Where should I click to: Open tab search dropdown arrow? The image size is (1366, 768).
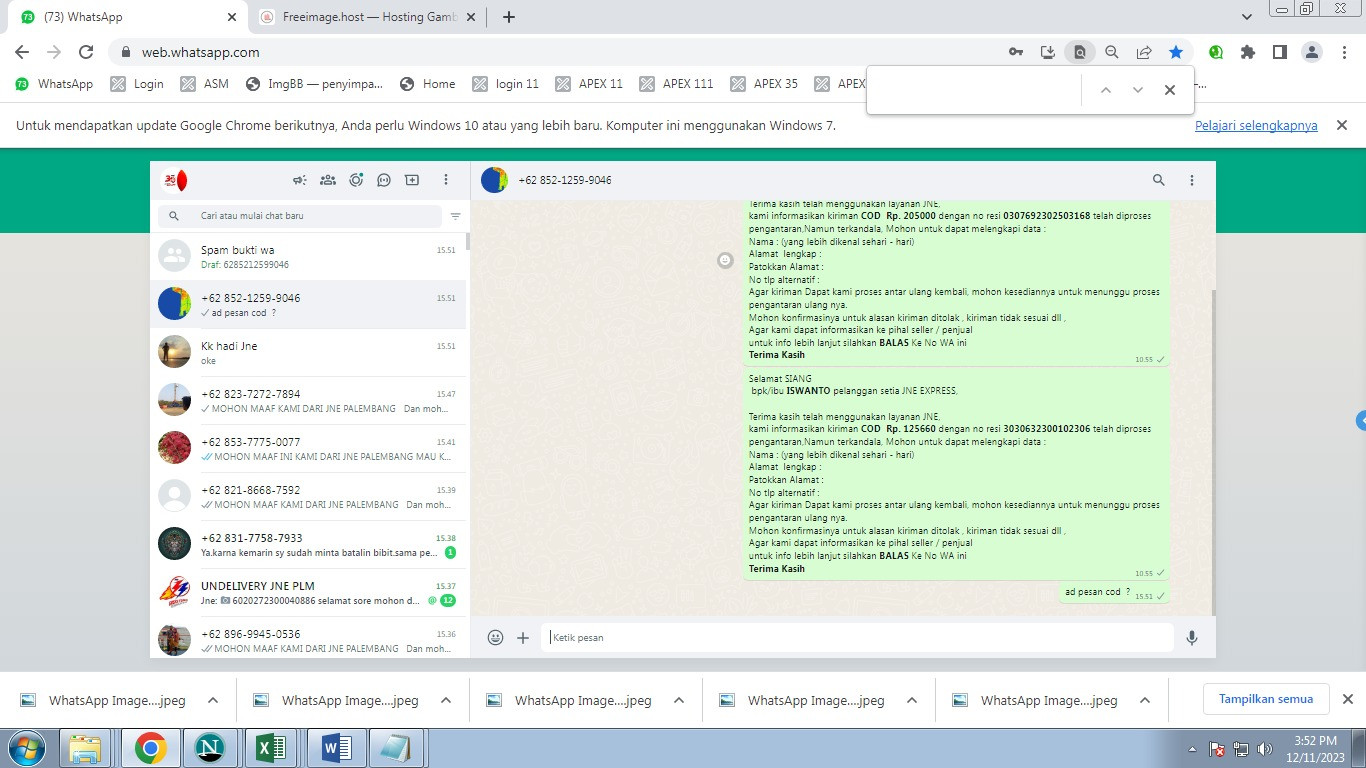pos(1247,17)
